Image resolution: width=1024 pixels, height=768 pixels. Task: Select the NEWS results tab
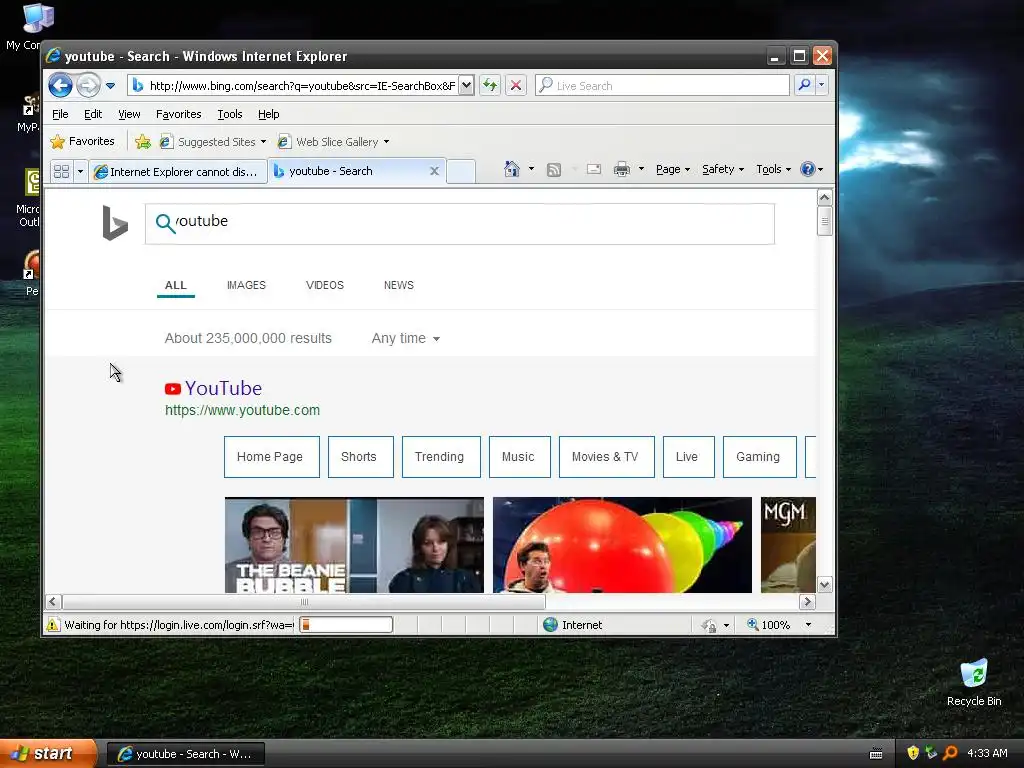click(x=399, y=285)
